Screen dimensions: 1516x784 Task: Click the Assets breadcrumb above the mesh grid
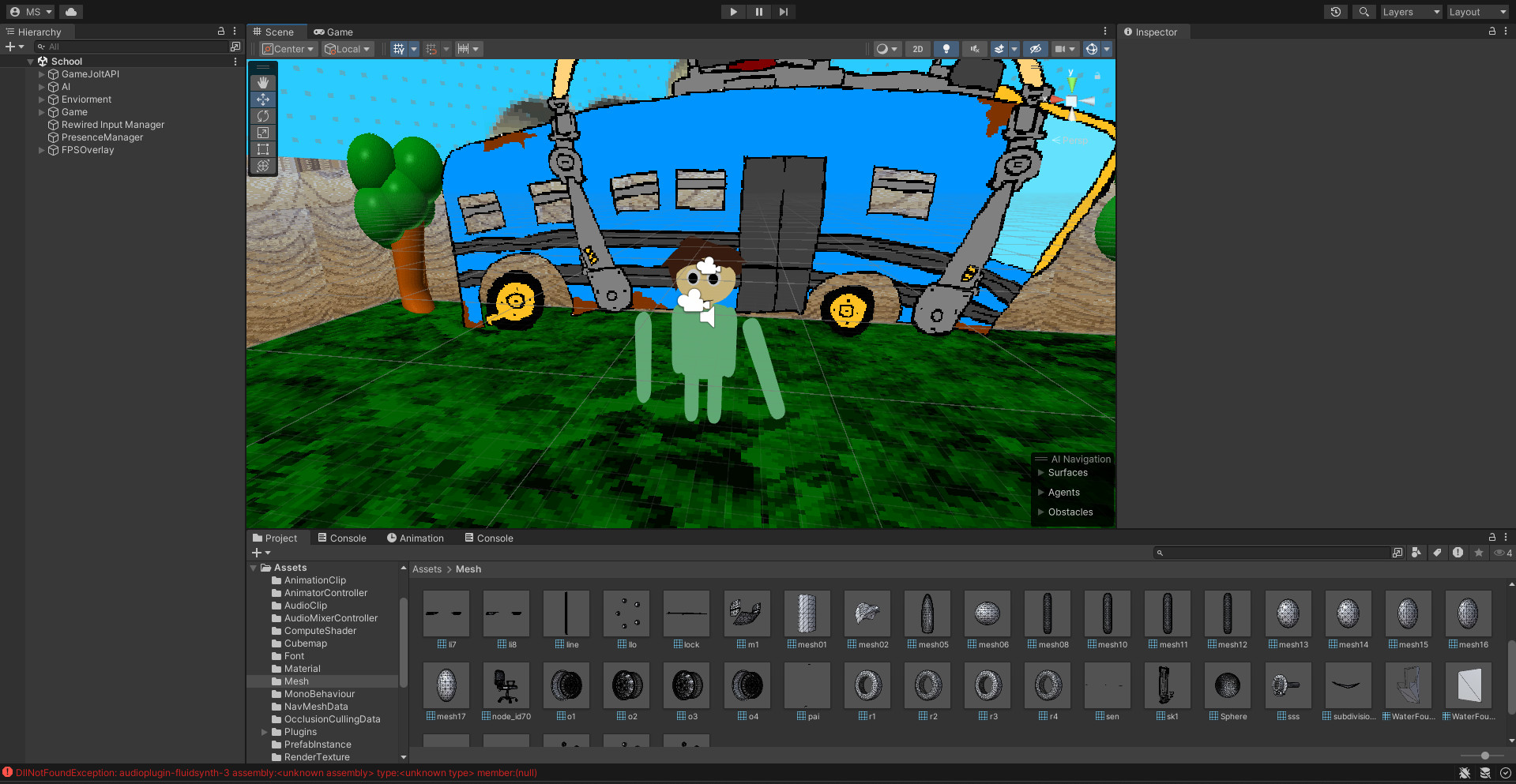pos(427,568)
